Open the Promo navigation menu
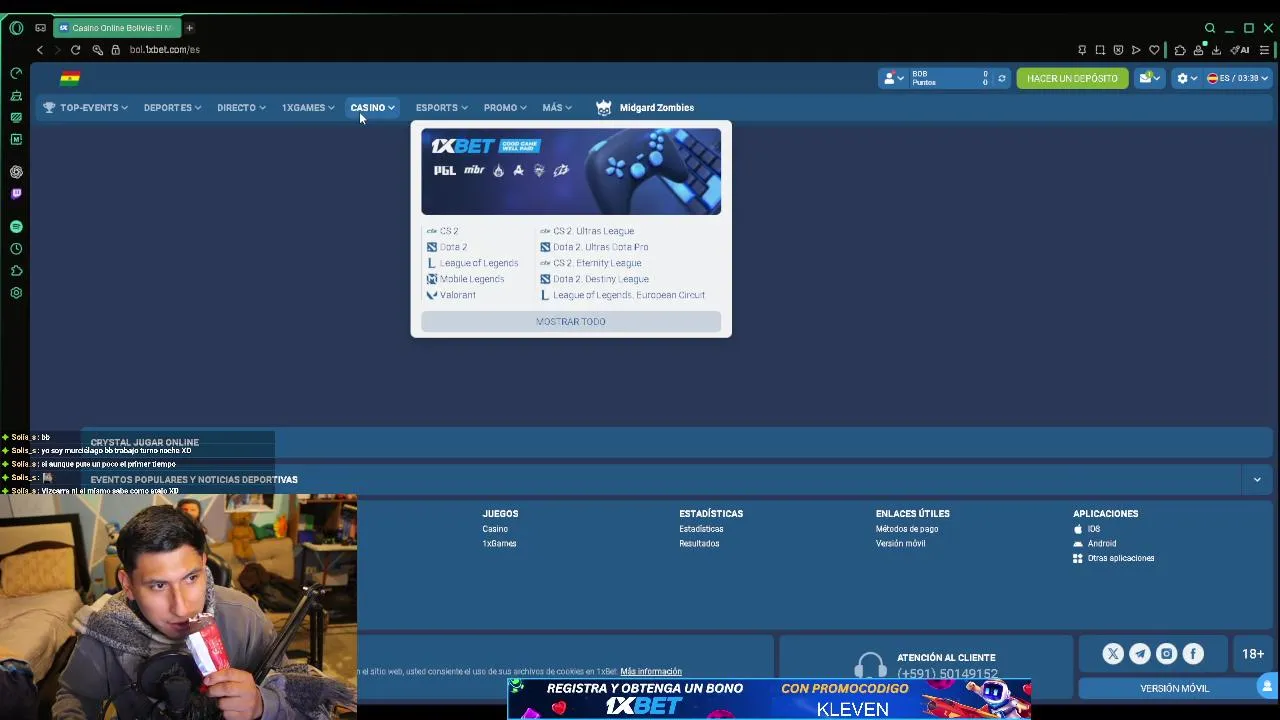This screenshot has height=720, width=1280. (x=505, y=108)
